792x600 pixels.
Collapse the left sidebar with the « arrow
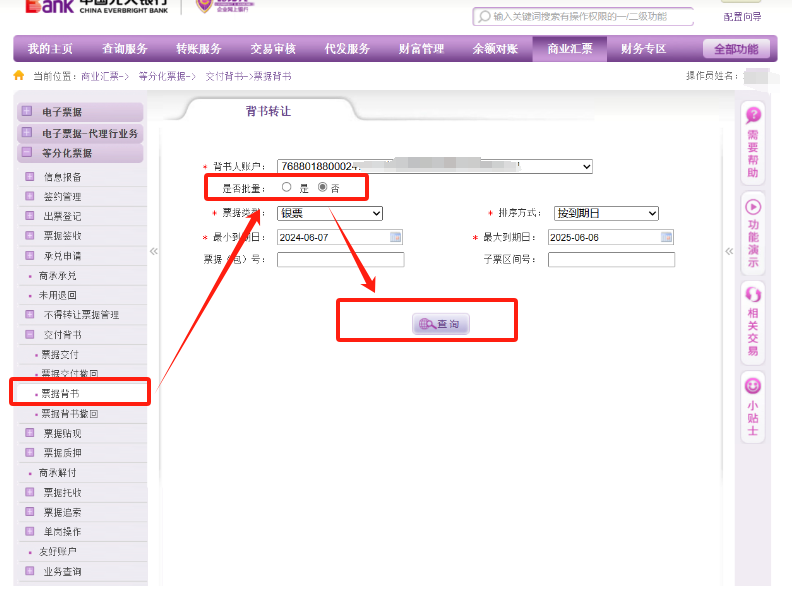click(154, 251)
